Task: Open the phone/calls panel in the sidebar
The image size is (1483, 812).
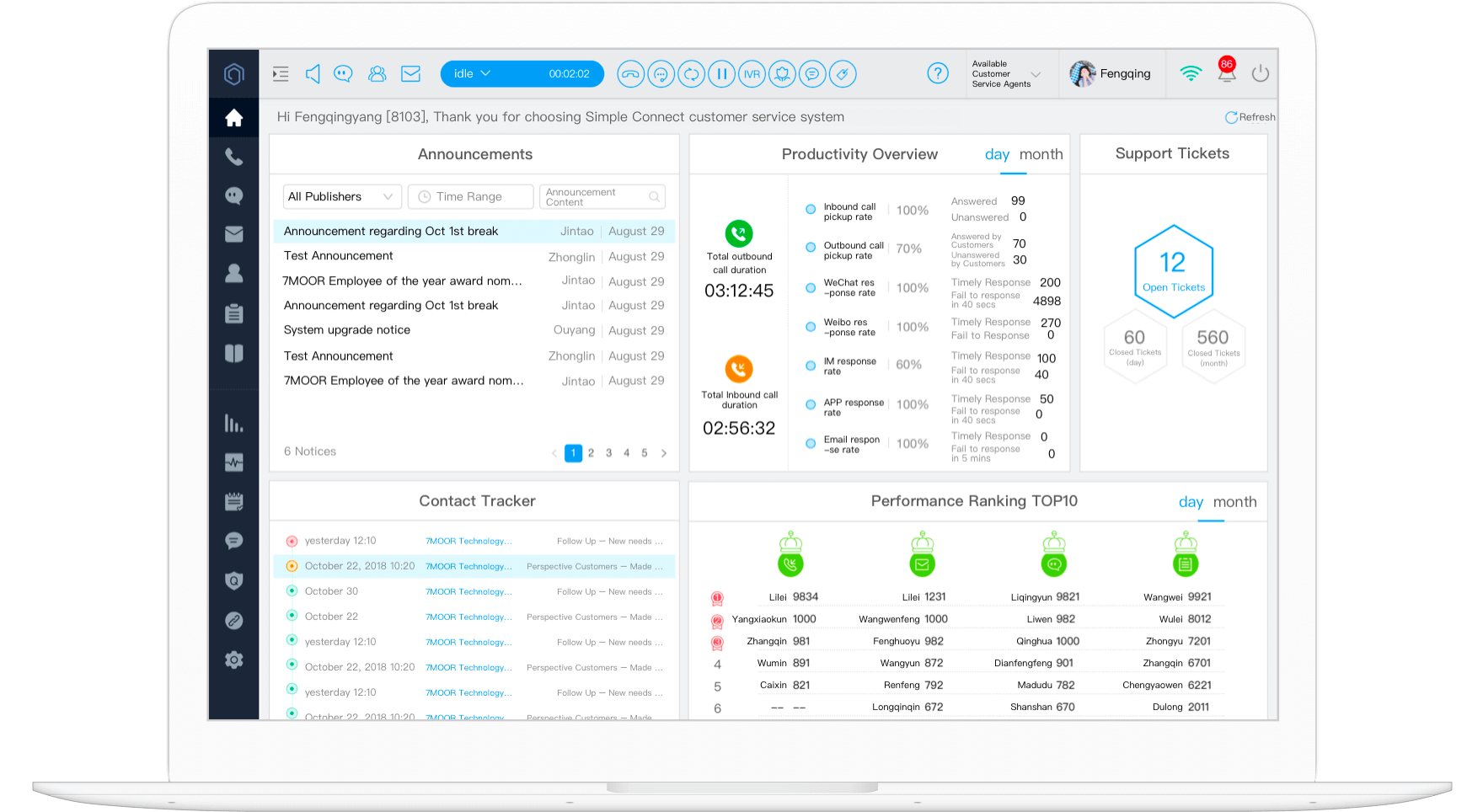Action: coord(233,158)
